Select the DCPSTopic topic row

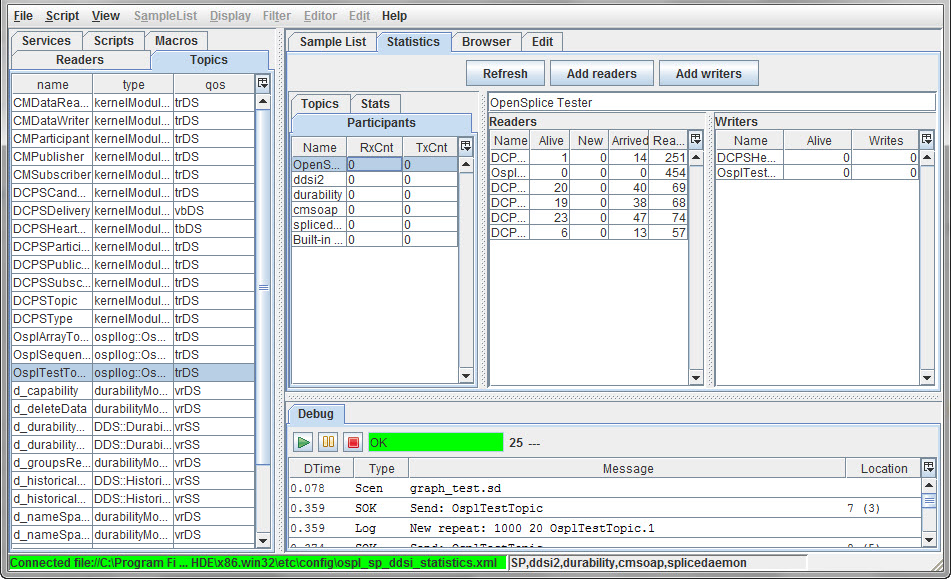pos(133,301)
